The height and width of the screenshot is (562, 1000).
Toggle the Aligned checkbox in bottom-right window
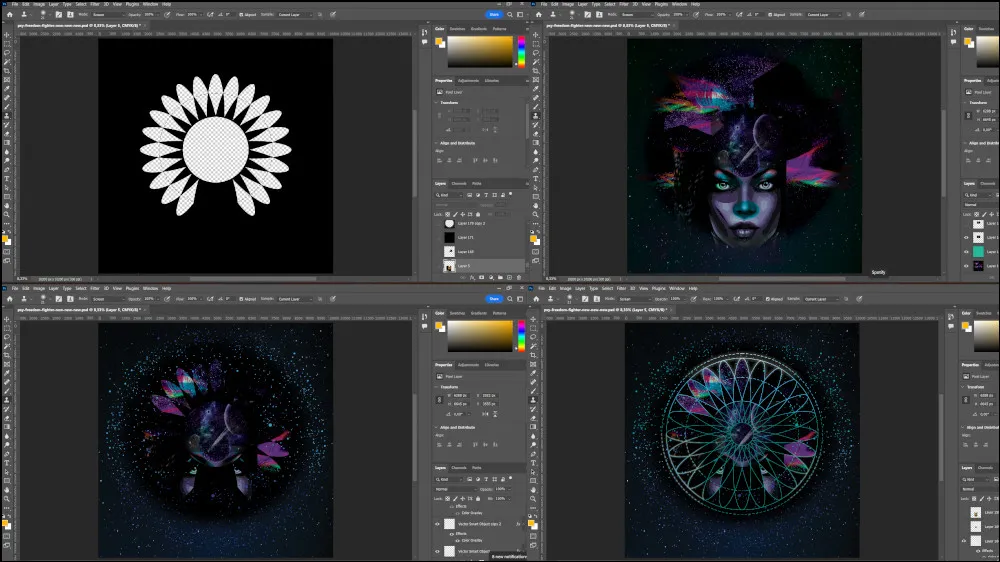pyautogui.click(x=767, y=299)
